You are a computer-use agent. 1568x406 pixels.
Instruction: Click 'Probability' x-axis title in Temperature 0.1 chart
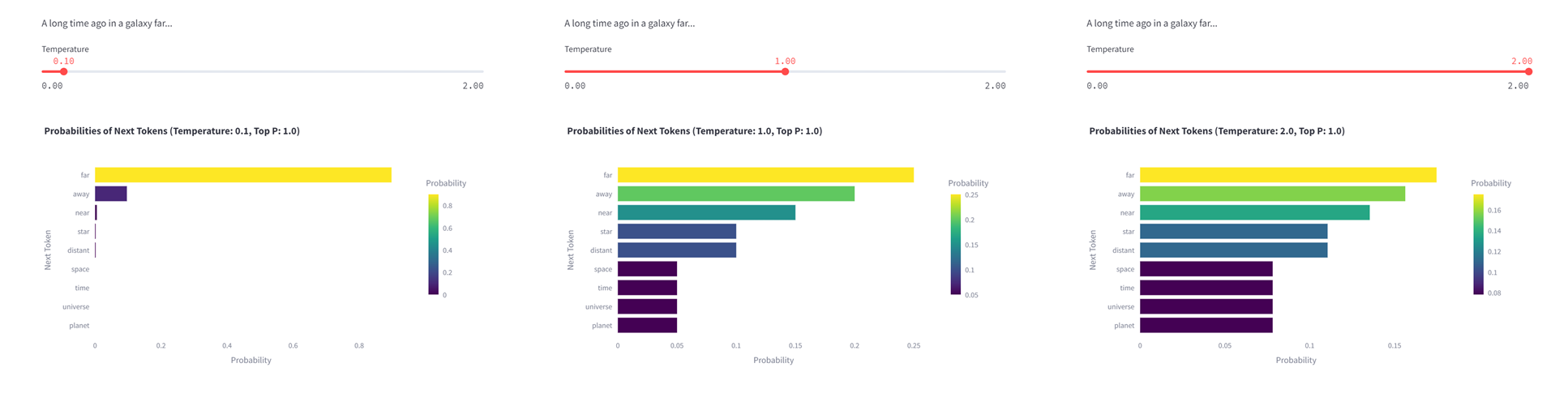[x=251, y=360]
